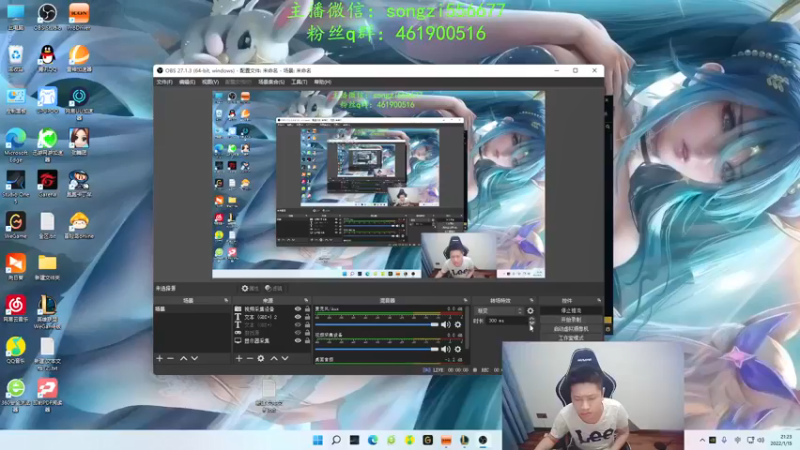Open source Properties button above docks
The image size is (800, 450).
tap(250, 289)
